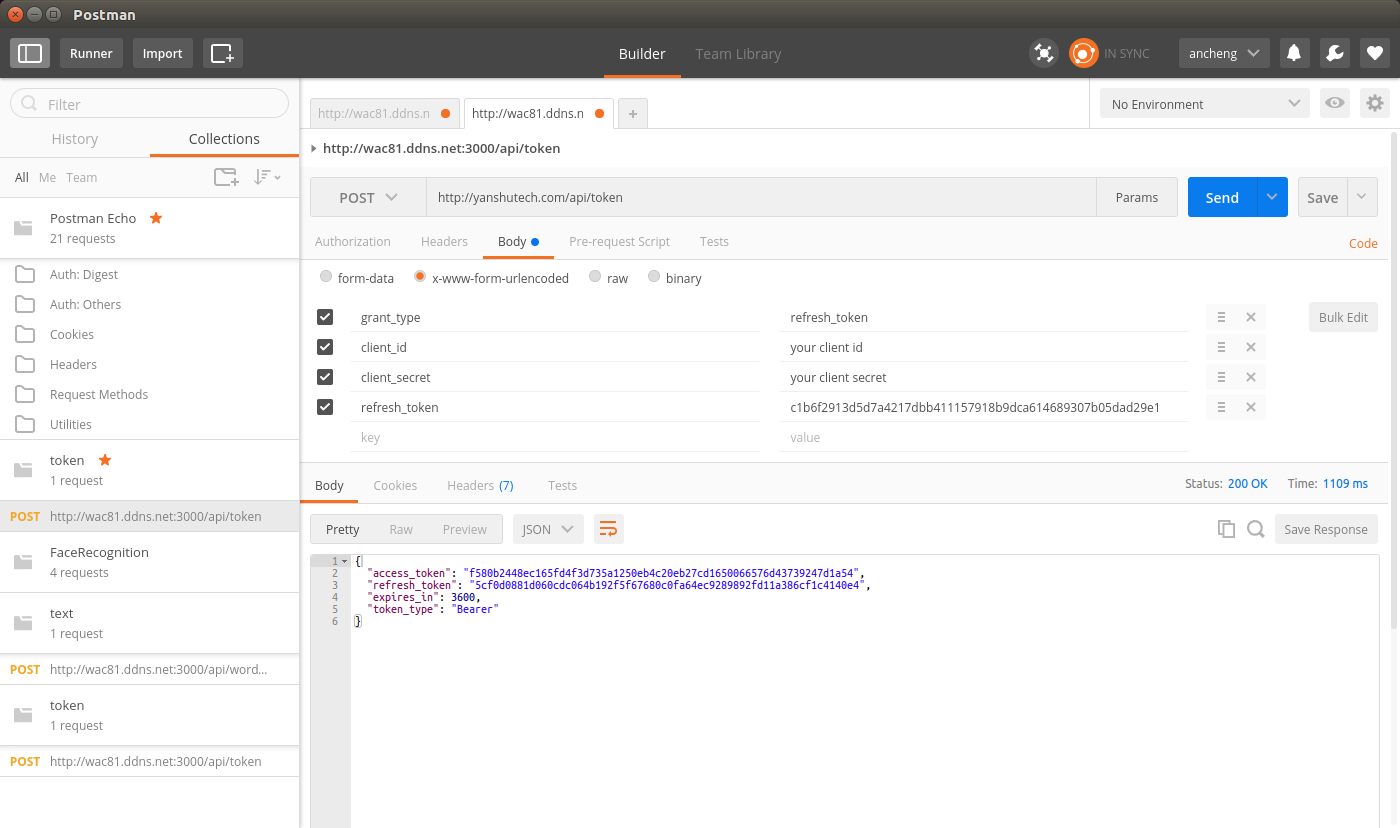Open new window icon next to Import
The image size is (1400, 828).
pyautogui.click(x=223, y=53)
